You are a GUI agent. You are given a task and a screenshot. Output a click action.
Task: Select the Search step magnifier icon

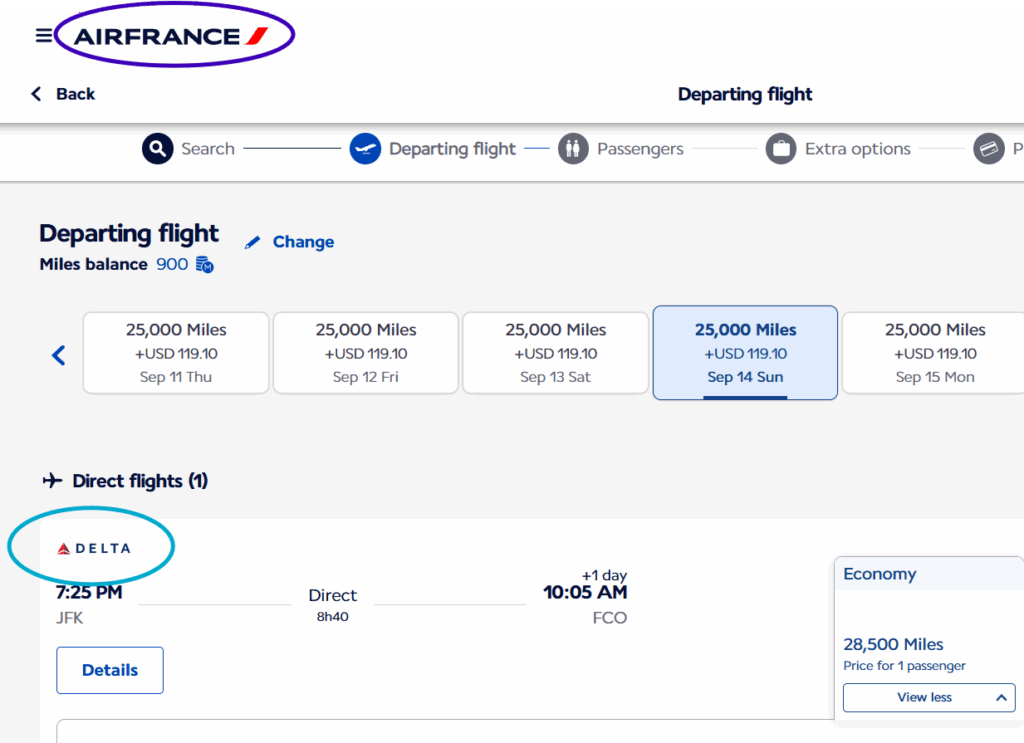click(157, 149)
